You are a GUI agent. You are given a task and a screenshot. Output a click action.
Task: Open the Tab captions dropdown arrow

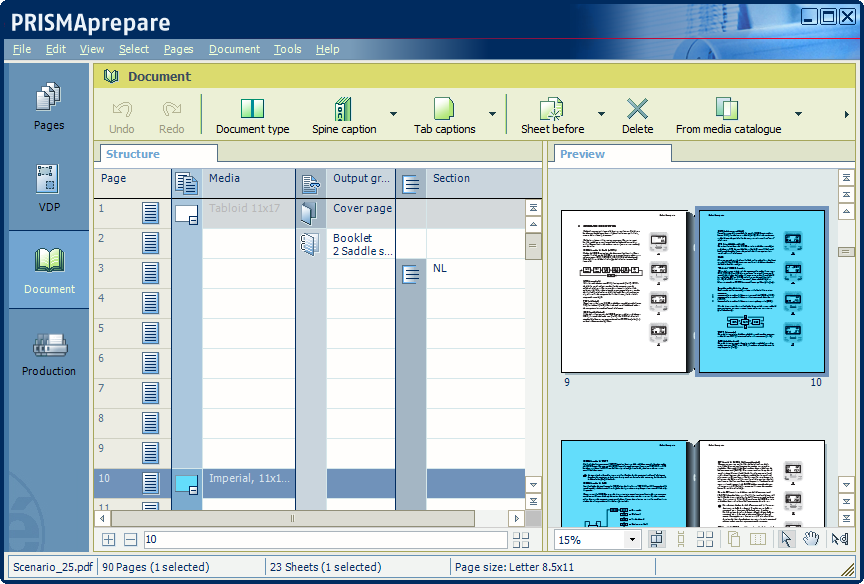[x=492, y=114]
